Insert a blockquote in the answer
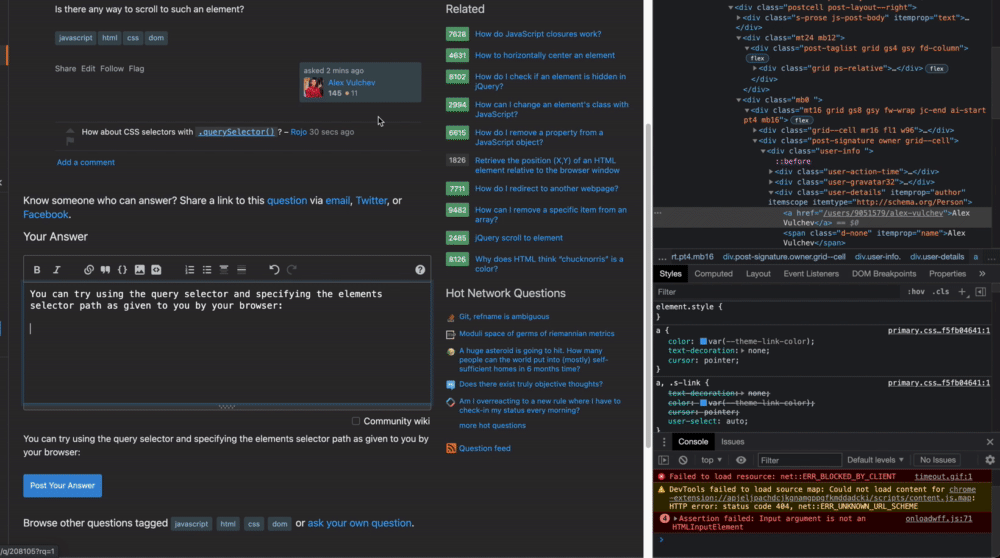The width and height of the screenshot is (1000, 558). pos(105,270)
